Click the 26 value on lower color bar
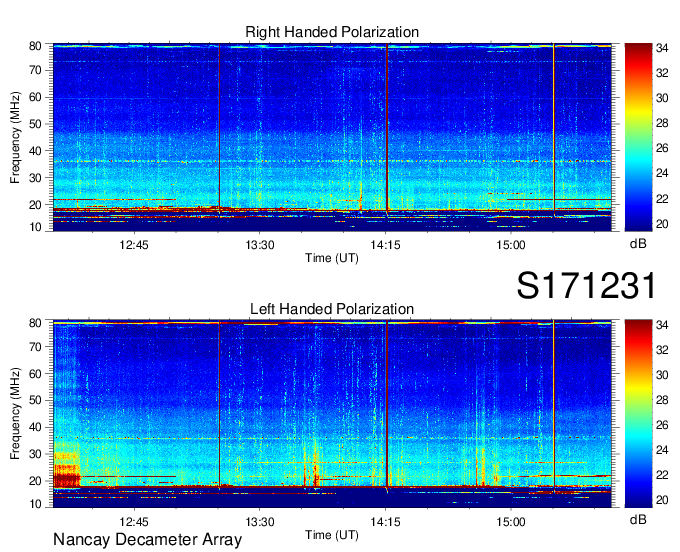 tap(662, 425)
